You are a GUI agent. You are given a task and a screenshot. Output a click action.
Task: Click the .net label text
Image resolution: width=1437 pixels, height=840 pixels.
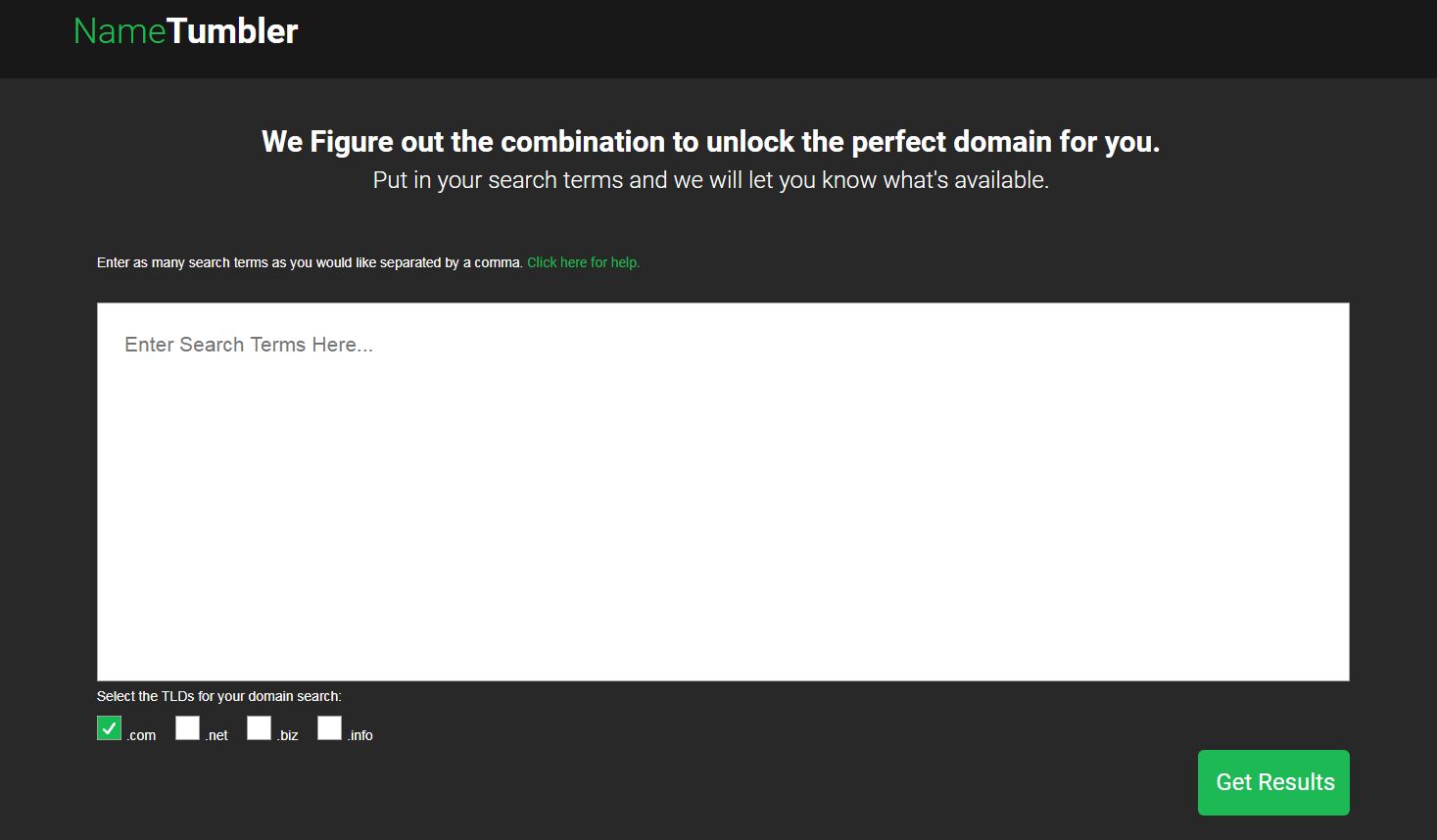click(217, 735)
